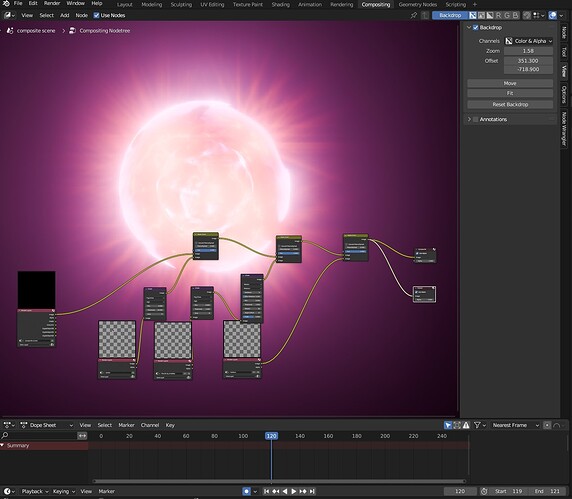Viewport: 572px width, 499px height.
Task: Select the Color channel display icon
Action: [x=481, y=15]
